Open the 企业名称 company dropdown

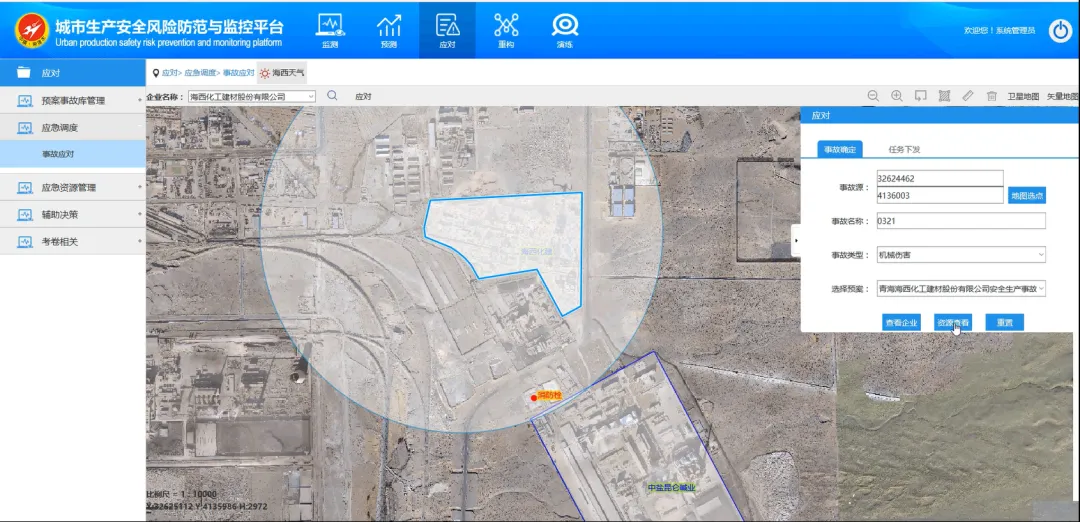(x=251, y=96)
